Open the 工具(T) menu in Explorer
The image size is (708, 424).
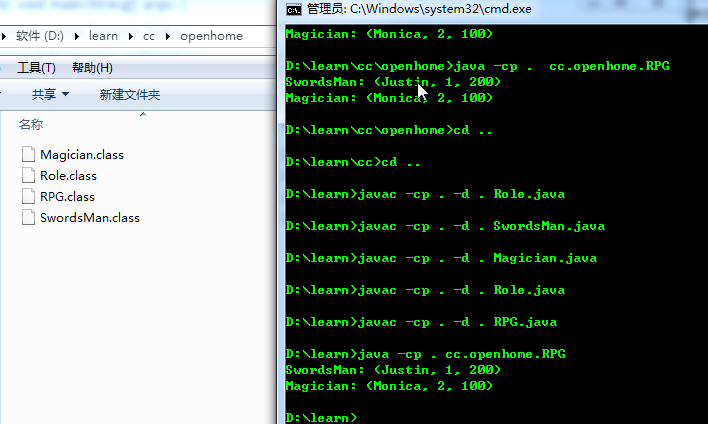[36, 68]
